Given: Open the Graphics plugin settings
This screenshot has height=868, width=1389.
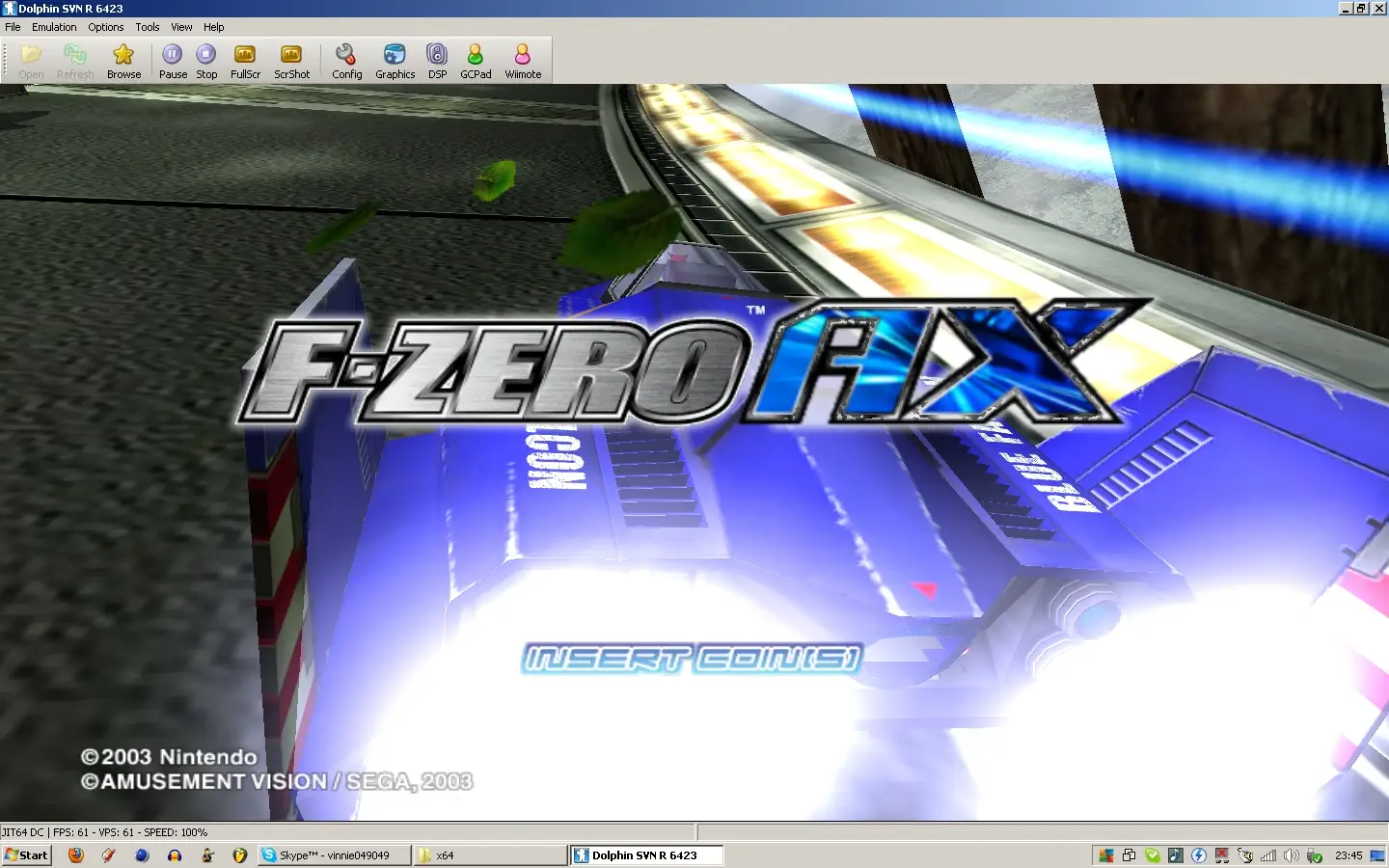Looking at the screenshot, I should point(395,61).
